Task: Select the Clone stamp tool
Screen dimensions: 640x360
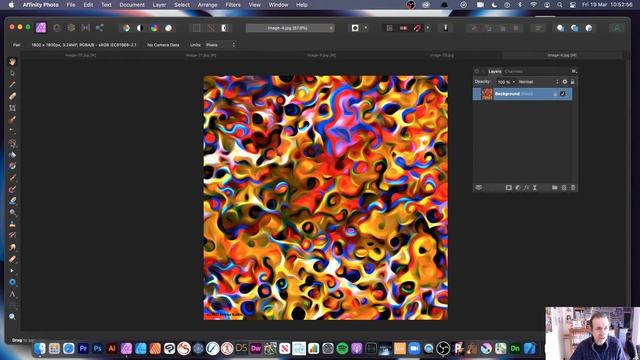Action: (x=12, y=224)
